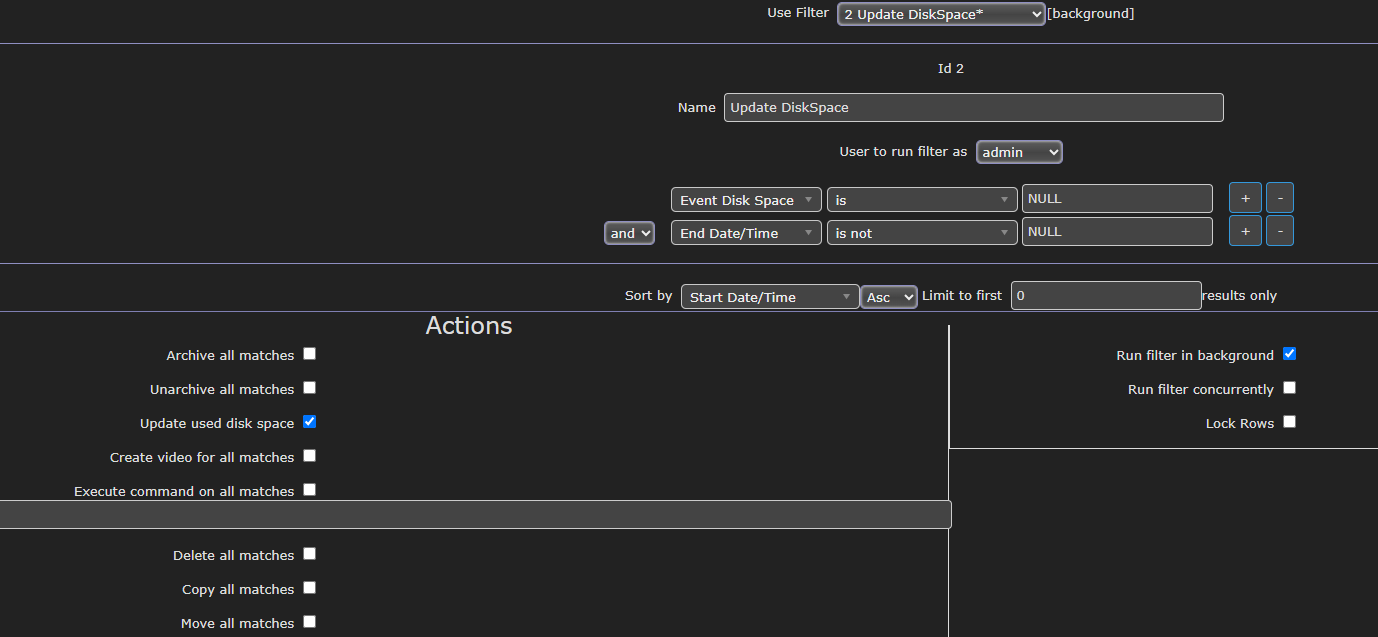Click the 'Actions' heading
The width and height of the screenshot is (1378, 637).
469,326
